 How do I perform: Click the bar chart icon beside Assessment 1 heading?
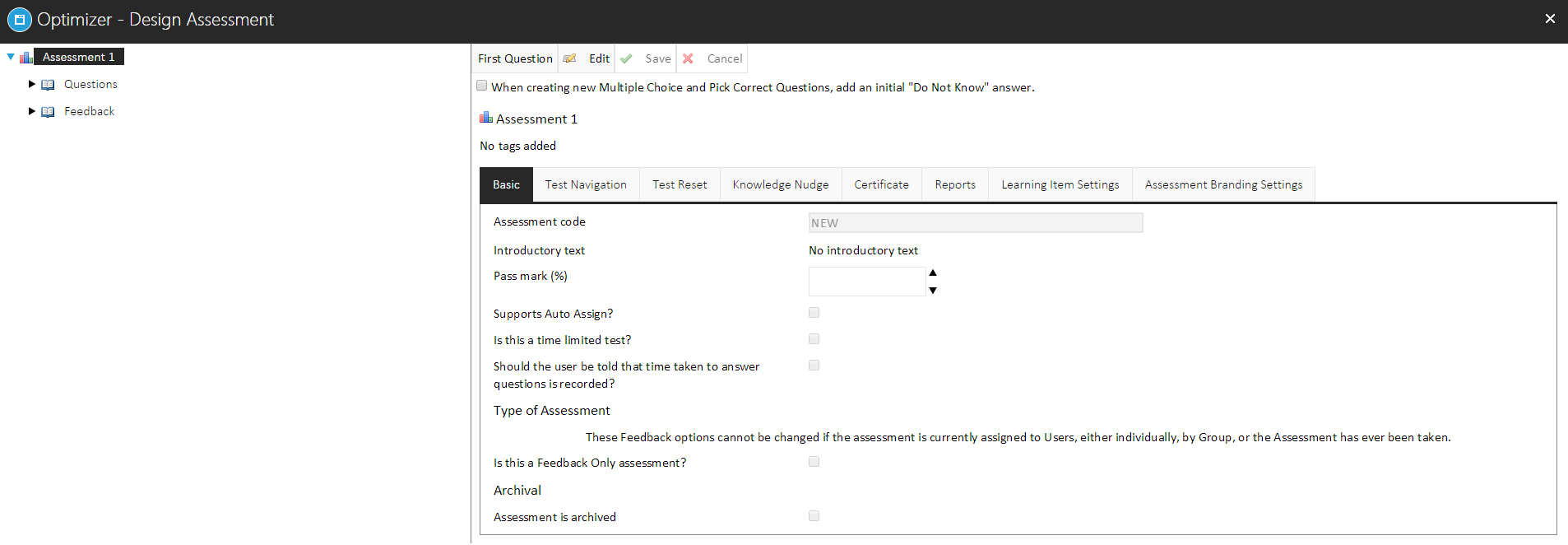[485, 118]
